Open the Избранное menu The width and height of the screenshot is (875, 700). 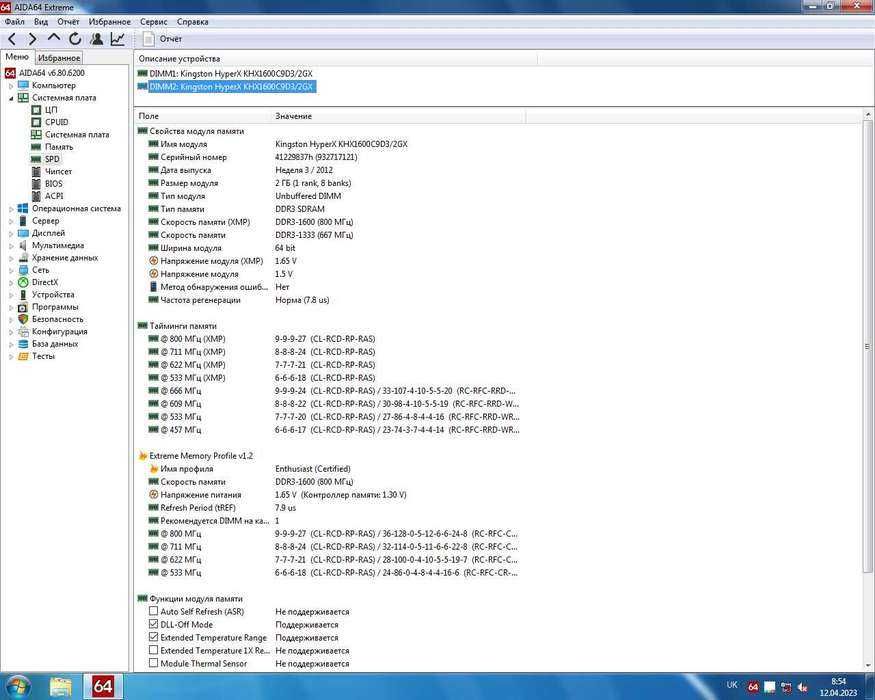(x=109, y=22)
